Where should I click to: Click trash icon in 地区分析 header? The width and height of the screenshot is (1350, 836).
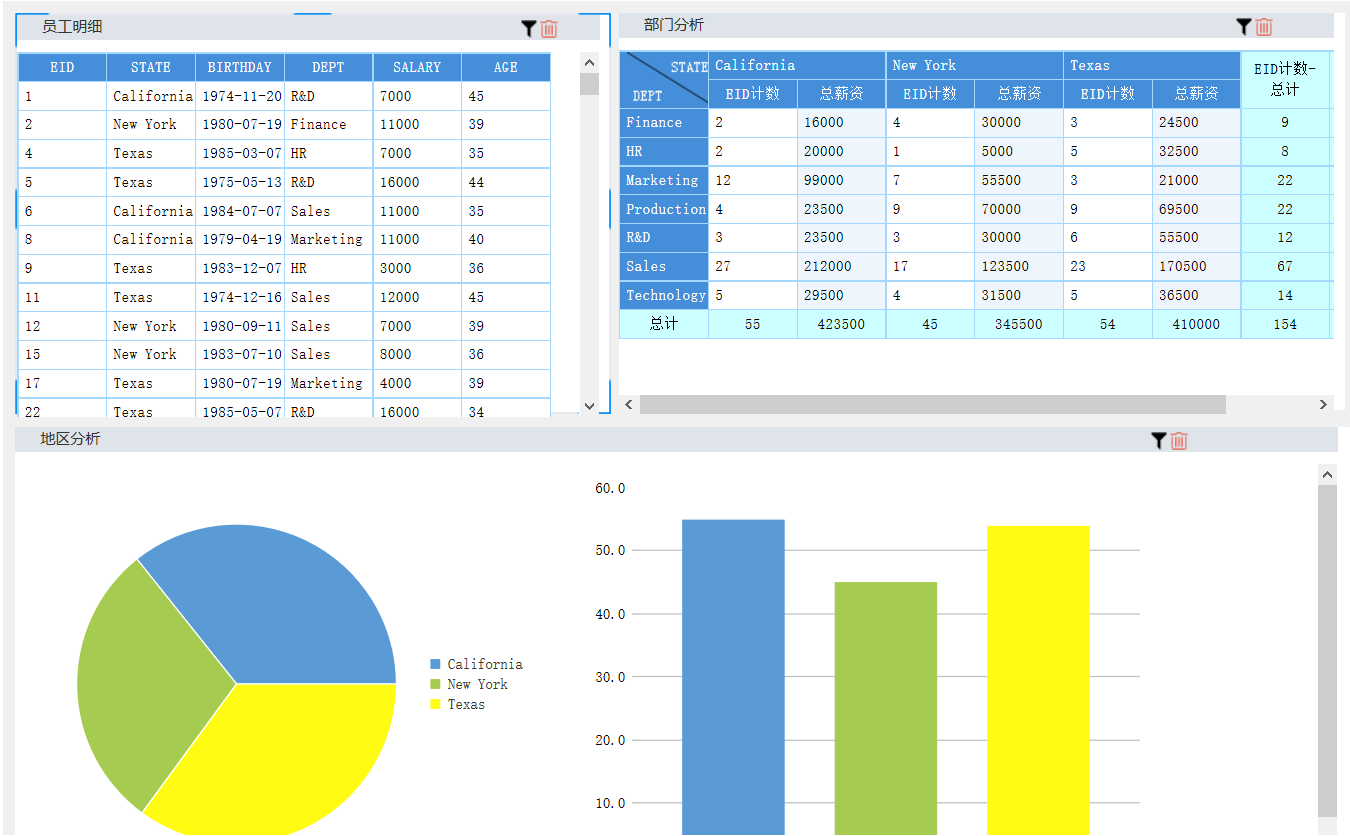click(1179, 440)
